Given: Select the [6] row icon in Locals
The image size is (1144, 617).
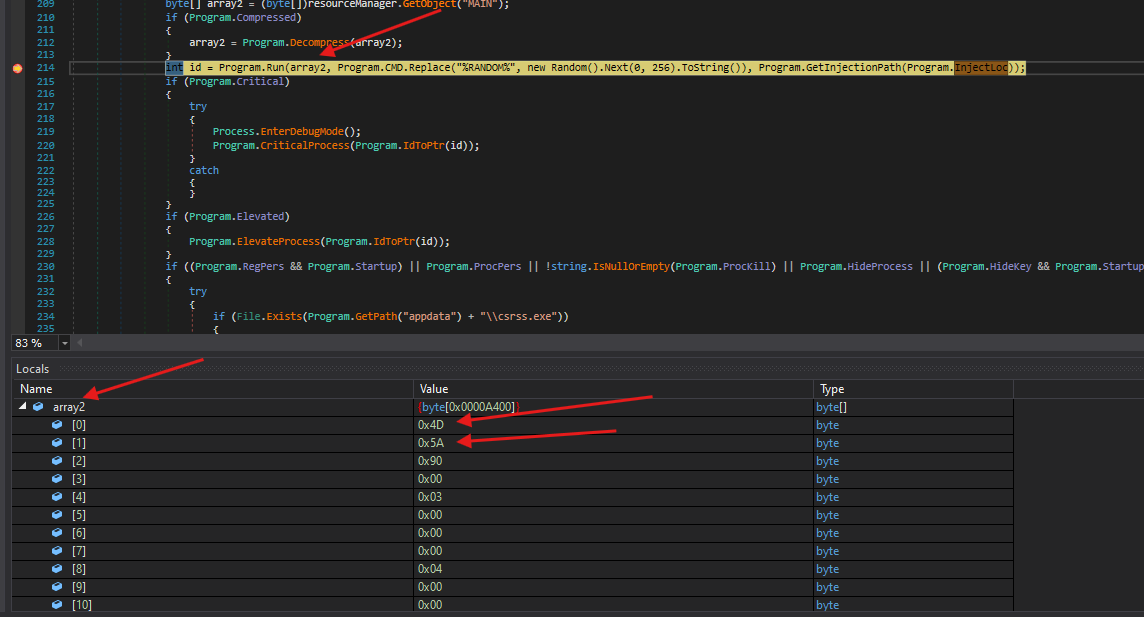Looking at the screenshot, I should click(x=57, y=532).
